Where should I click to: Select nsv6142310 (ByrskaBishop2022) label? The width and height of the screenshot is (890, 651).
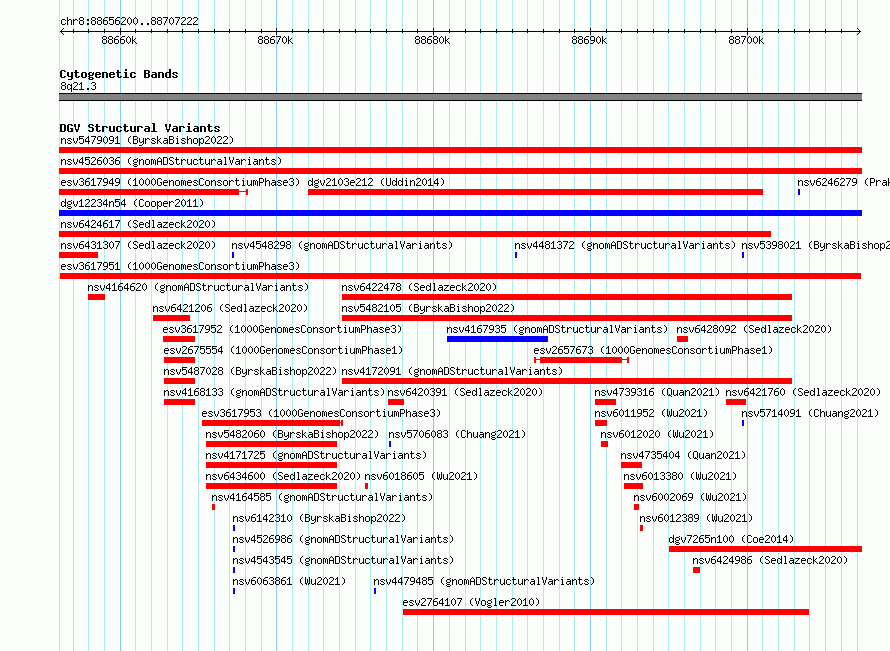click(319, 518)
